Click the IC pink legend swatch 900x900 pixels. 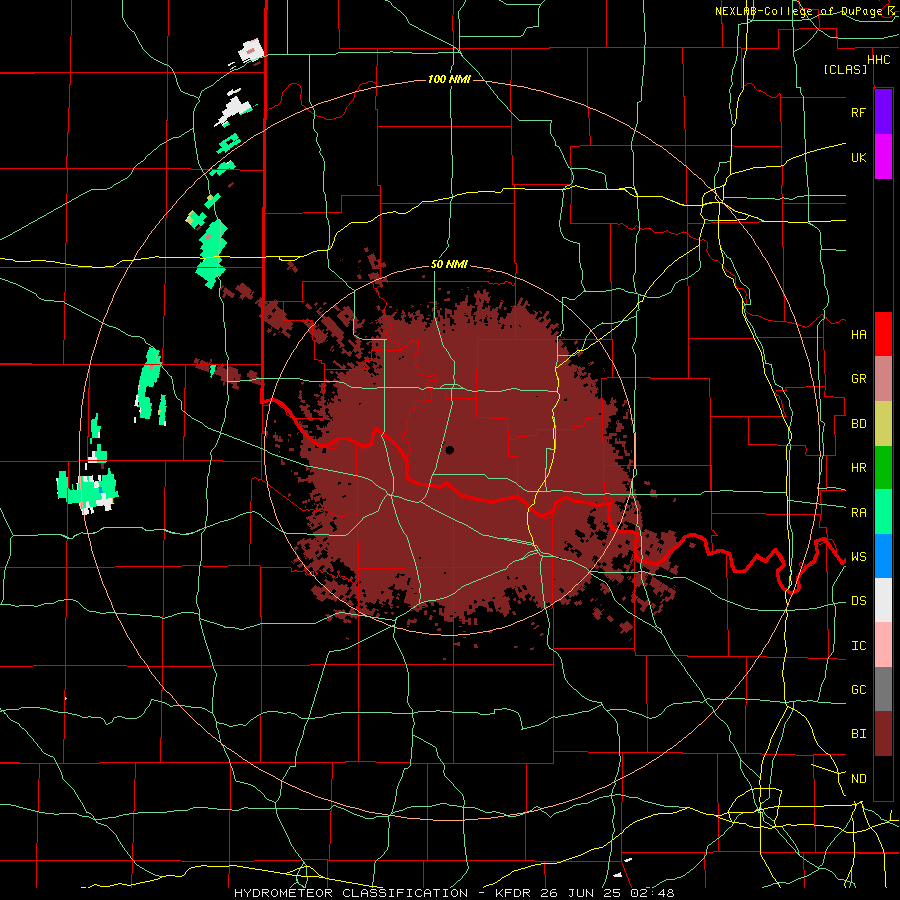pyautogui.click(x=883, y=645)
